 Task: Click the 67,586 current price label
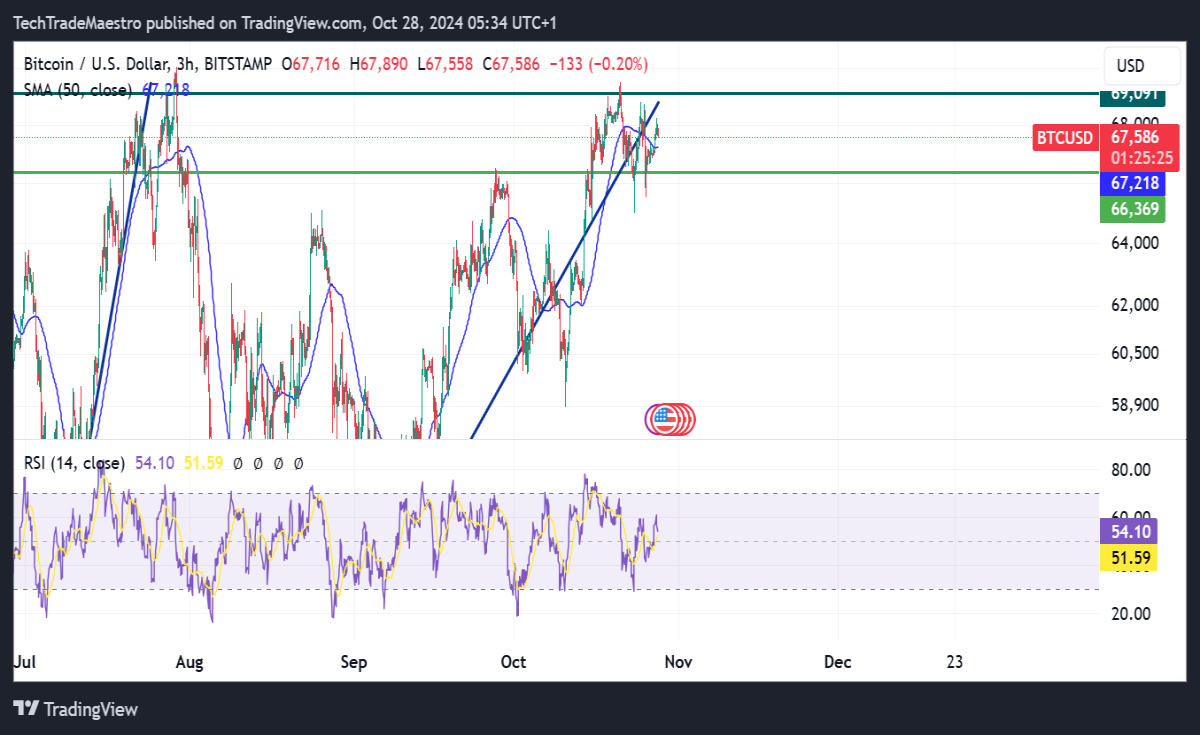pyautogui.click(x=1137, y=136)
